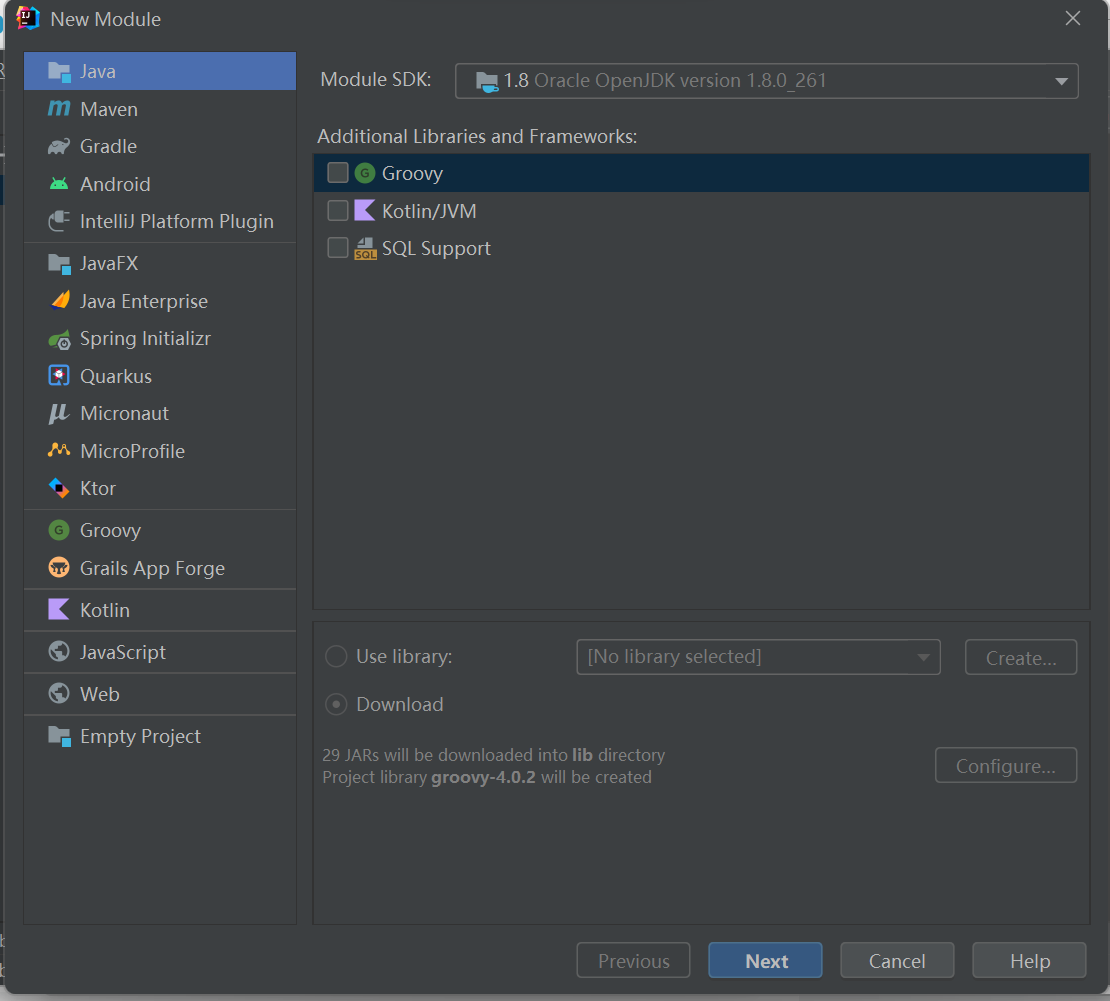Click the Cancel button
This screenshot has height=1001, width=1110.
[x=897, y=960]
